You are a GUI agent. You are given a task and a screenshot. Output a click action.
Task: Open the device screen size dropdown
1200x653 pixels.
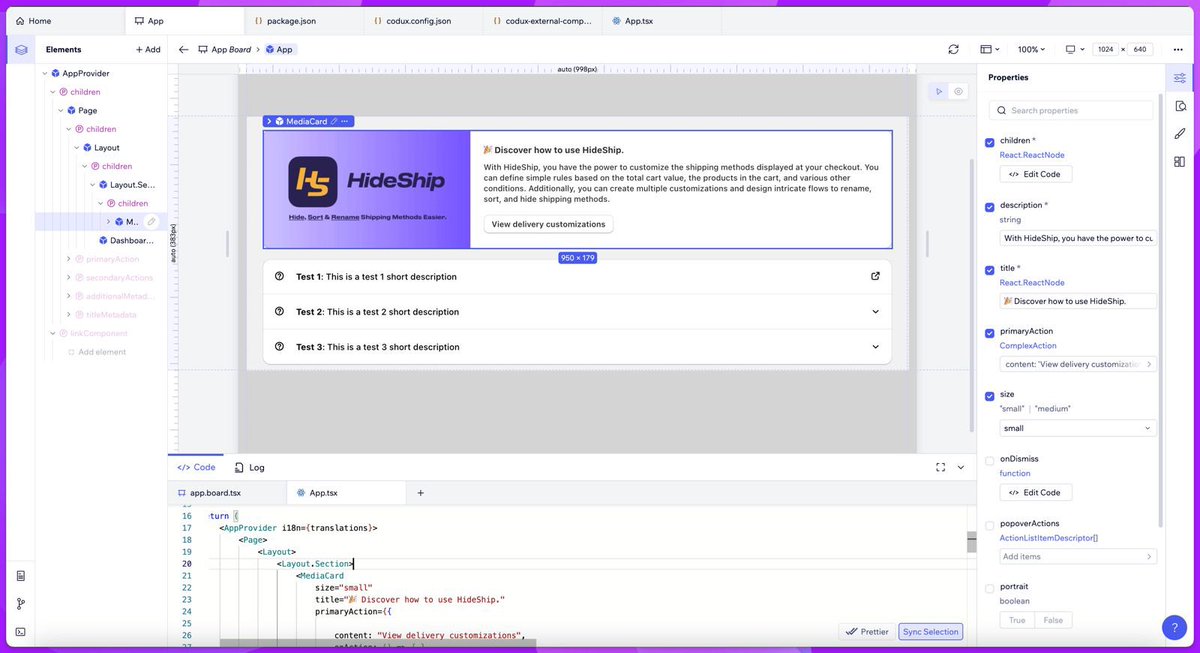click(x=1074, y=49)
